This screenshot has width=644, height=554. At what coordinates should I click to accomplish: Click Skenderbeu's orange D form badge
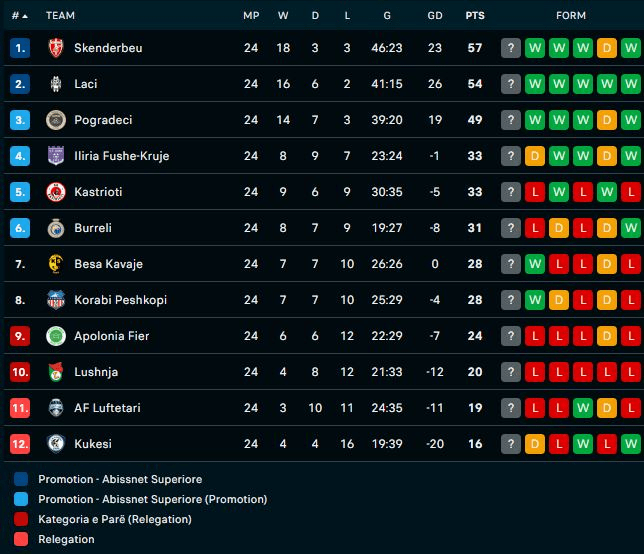[x=606, y=48]
